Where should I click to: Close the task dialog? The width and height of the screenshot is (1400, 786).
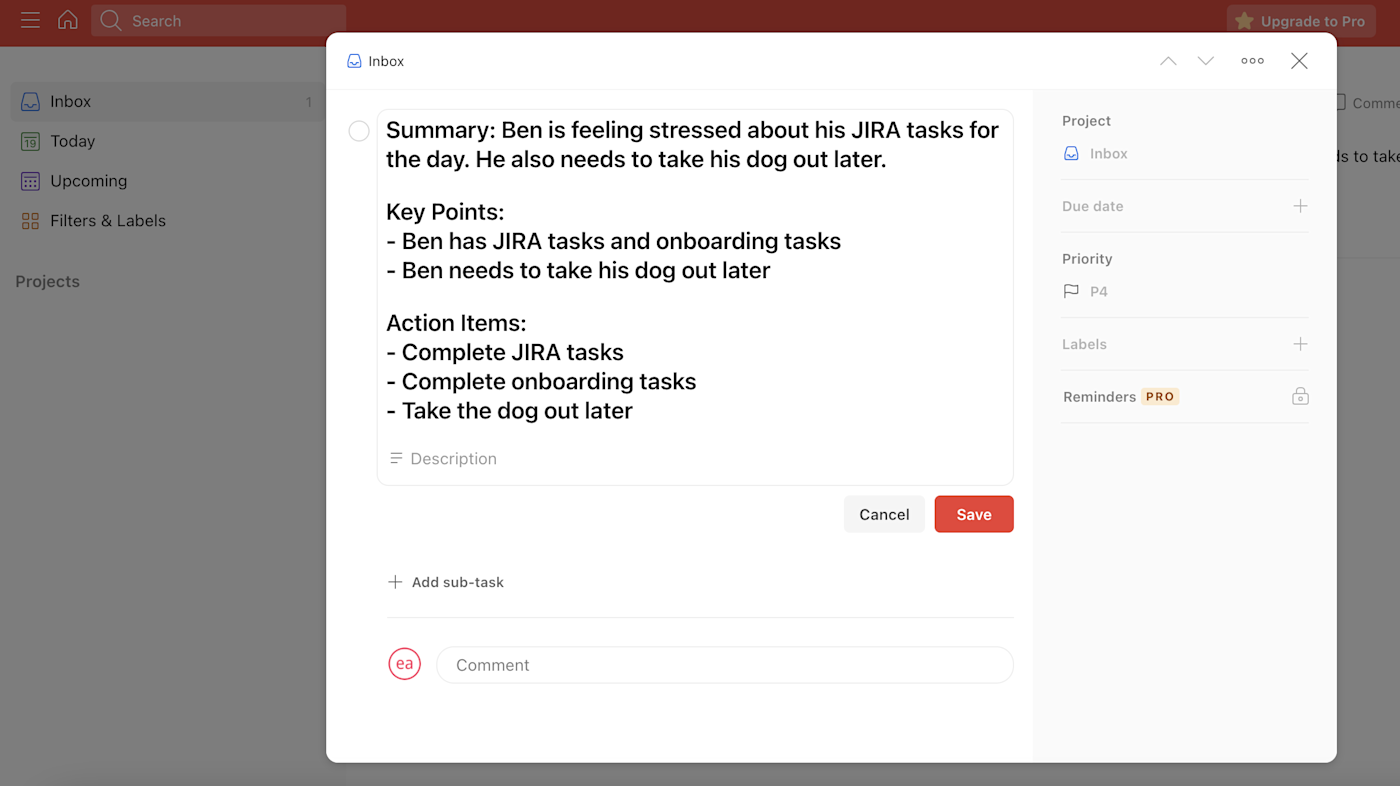click(1299, 61)
